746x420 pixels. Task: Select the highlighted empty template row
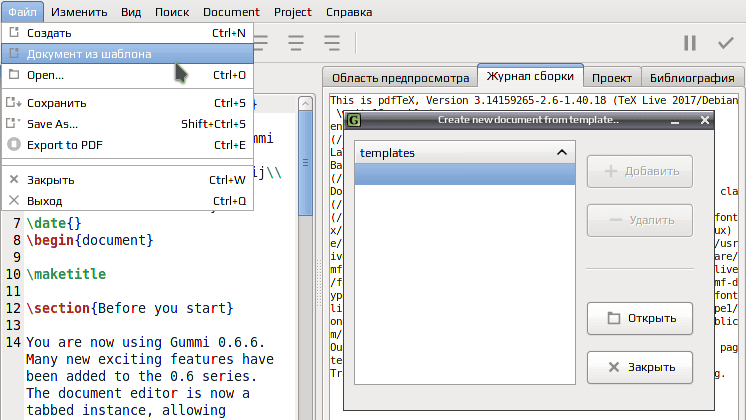(x=465, y=174)
